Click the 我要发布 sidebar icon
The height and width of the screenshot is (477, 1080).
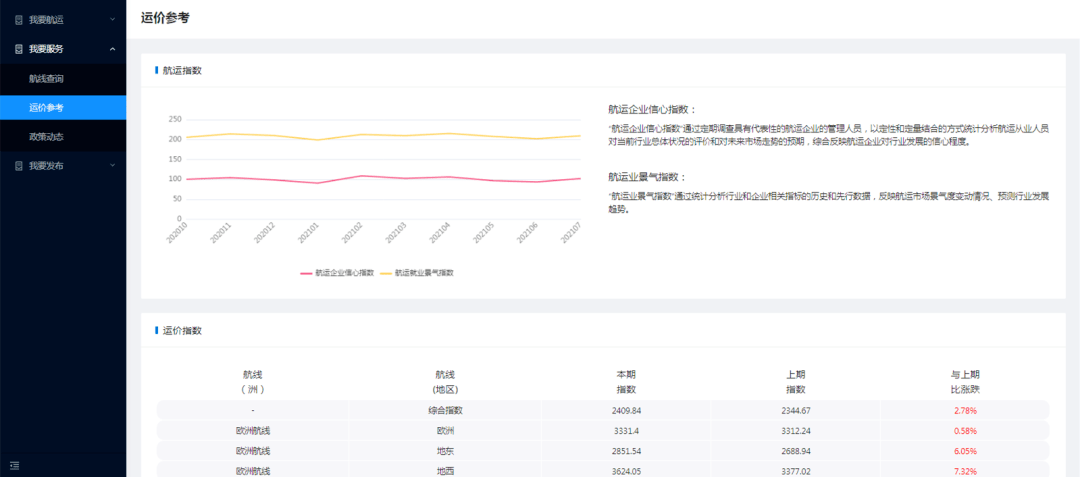tap(19, 166)
